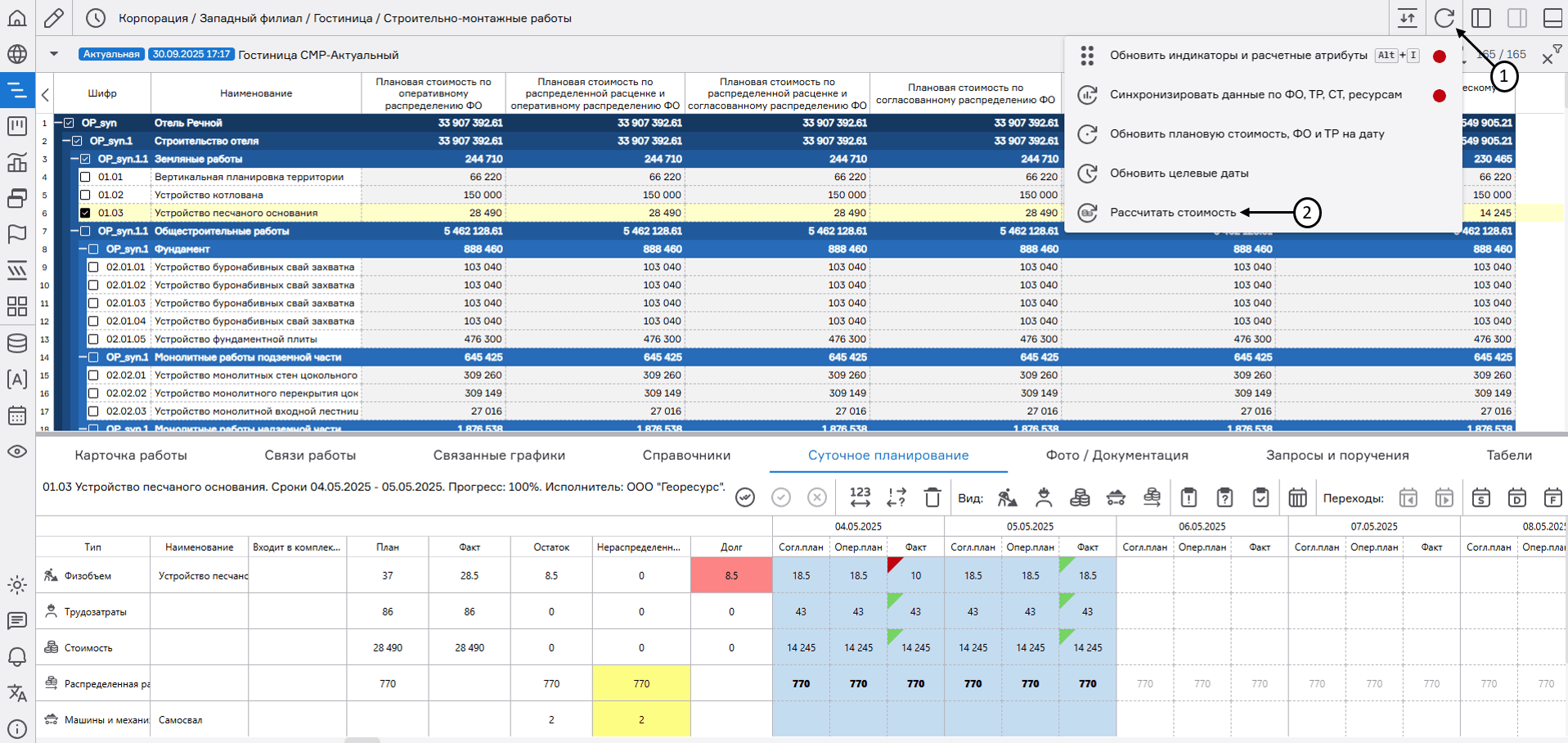Collapse the Фундамент group row
The height and width of the screenshot is (743, 1568).
tap(83, 249)
